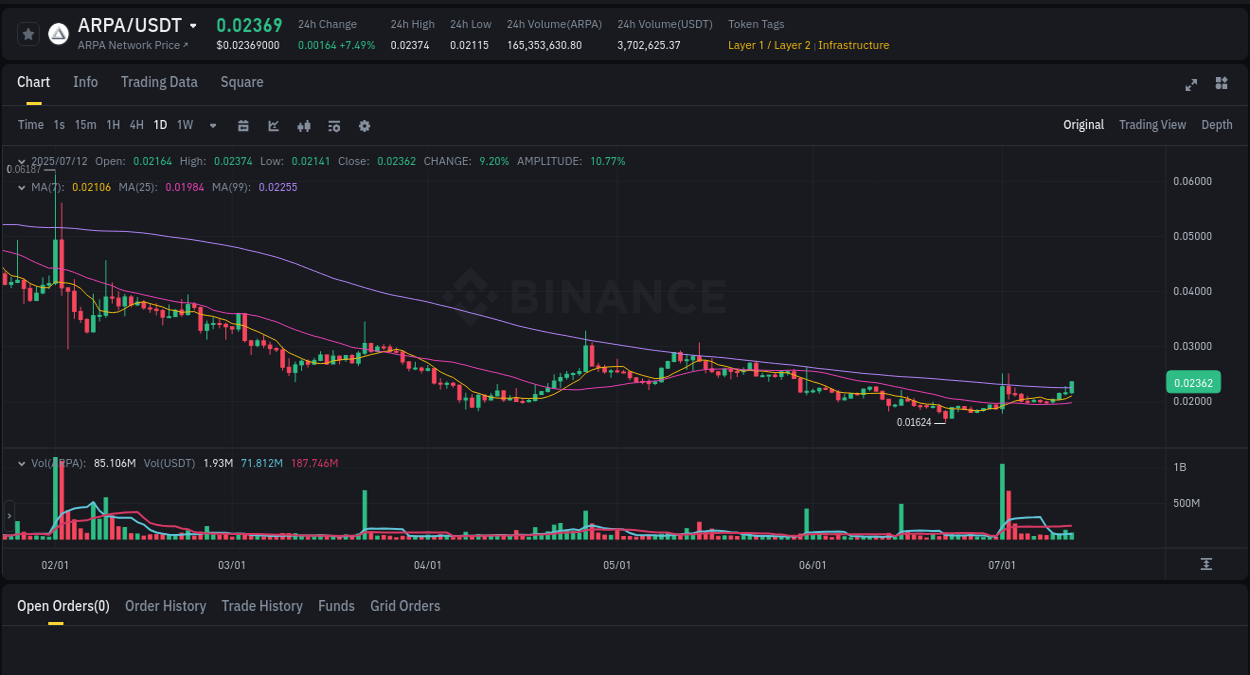Open the chart display settings list icon
1250x675 pixels.
[333, 125]
